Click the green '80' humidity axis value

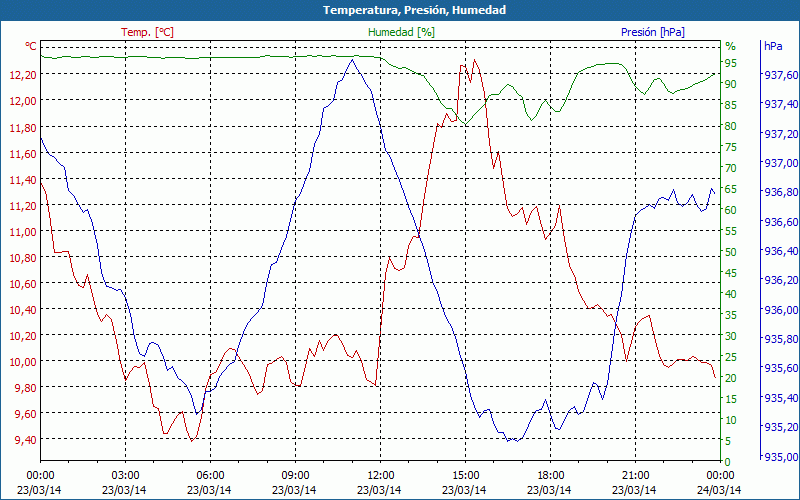point(731,126)
